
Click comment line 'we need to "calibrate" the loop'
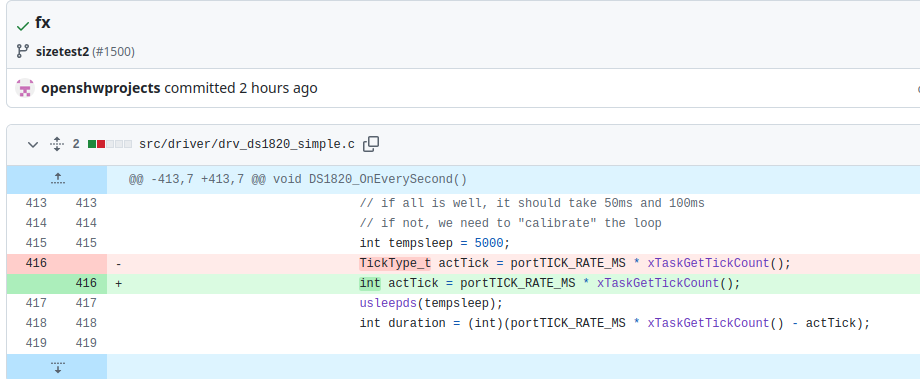click(x=510, y=224)
